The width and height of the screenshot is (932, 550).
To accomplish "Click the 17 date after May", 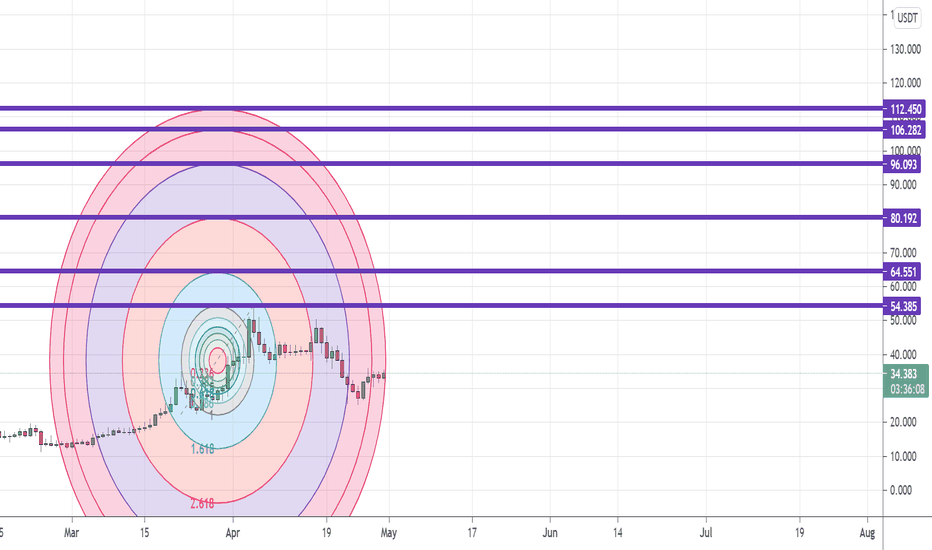I will tap(472, 533).
